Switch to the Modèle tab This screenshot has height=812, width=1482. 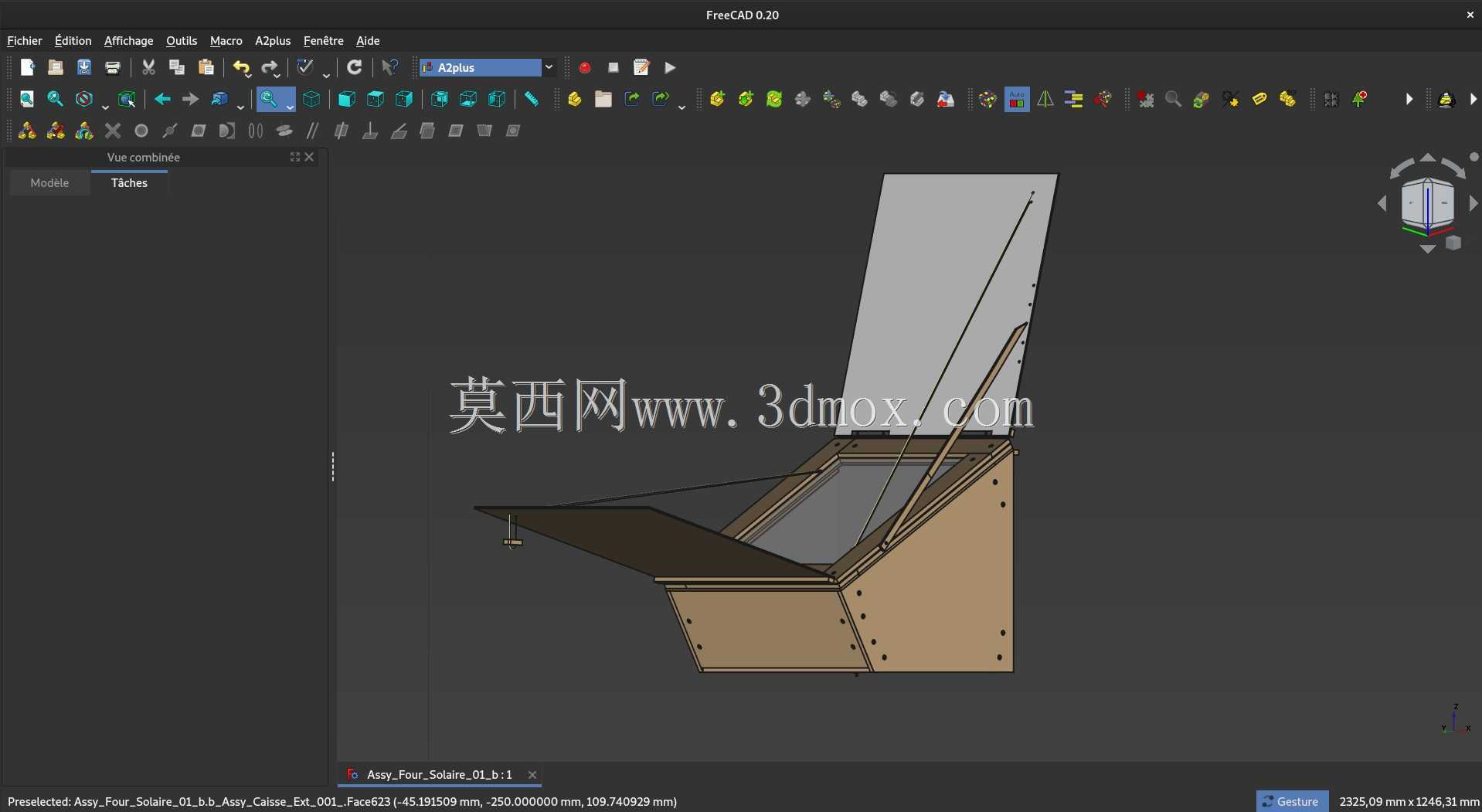tap(49, 183)
